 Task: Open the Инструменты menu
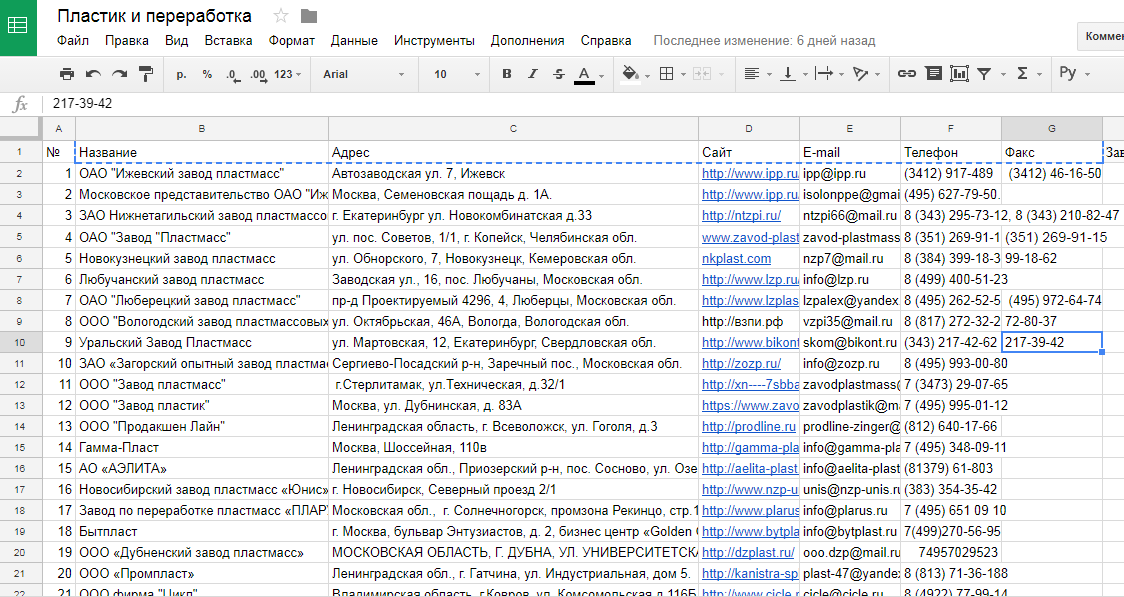(x=434, y=41)
